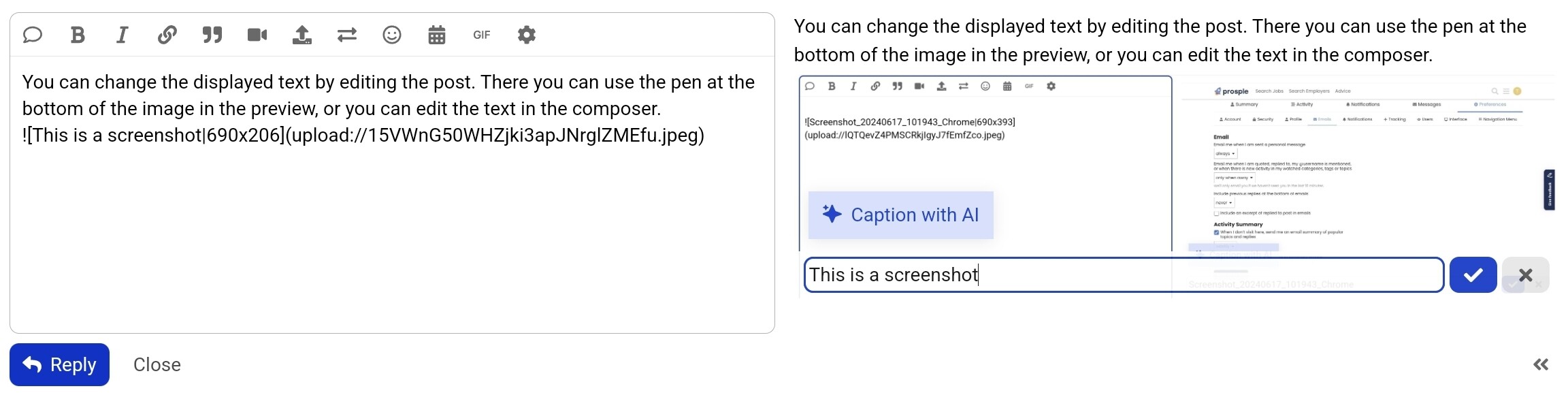Confirm alt text with blue checkmark button

(1473, 275)
